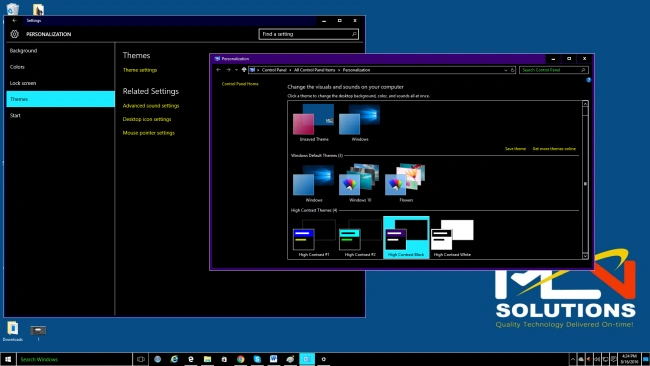Click Forward arrow in Control Panel window

(x=228, y=70)
